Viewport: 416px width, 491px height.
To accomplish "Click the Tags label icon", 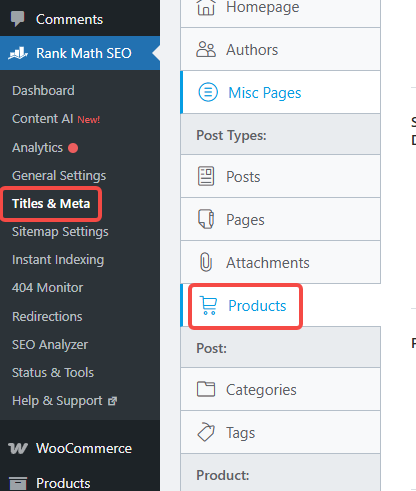I will click(206, 432).
